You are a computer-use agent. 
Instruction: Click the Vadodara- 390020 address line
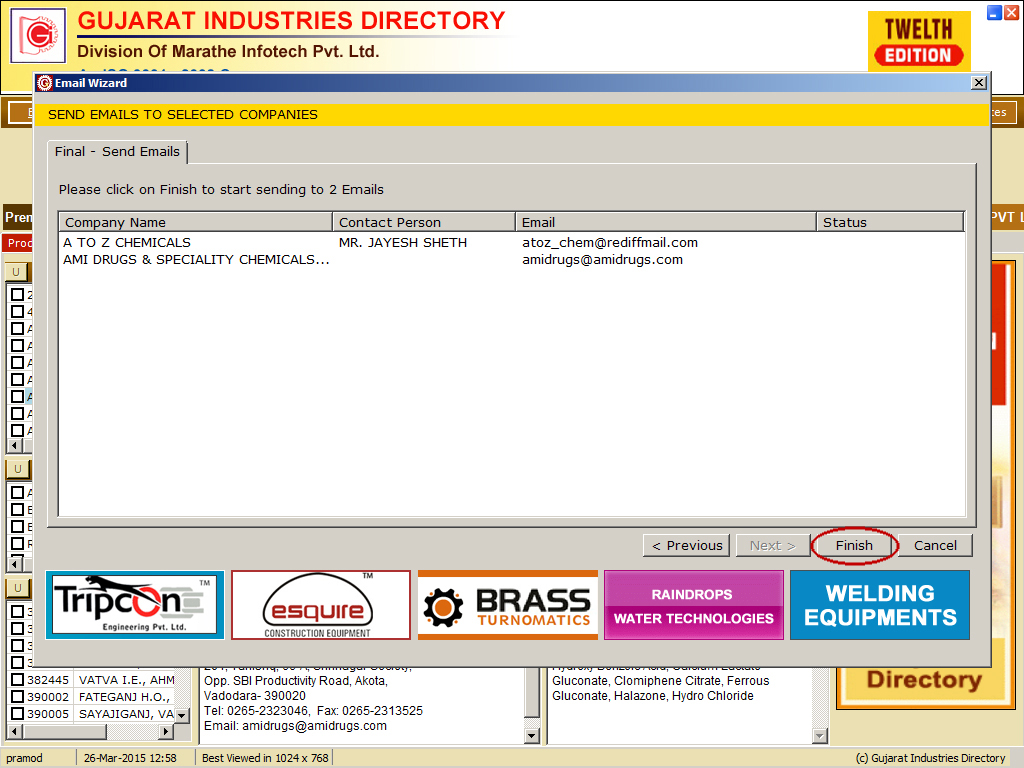click(255, 696)
